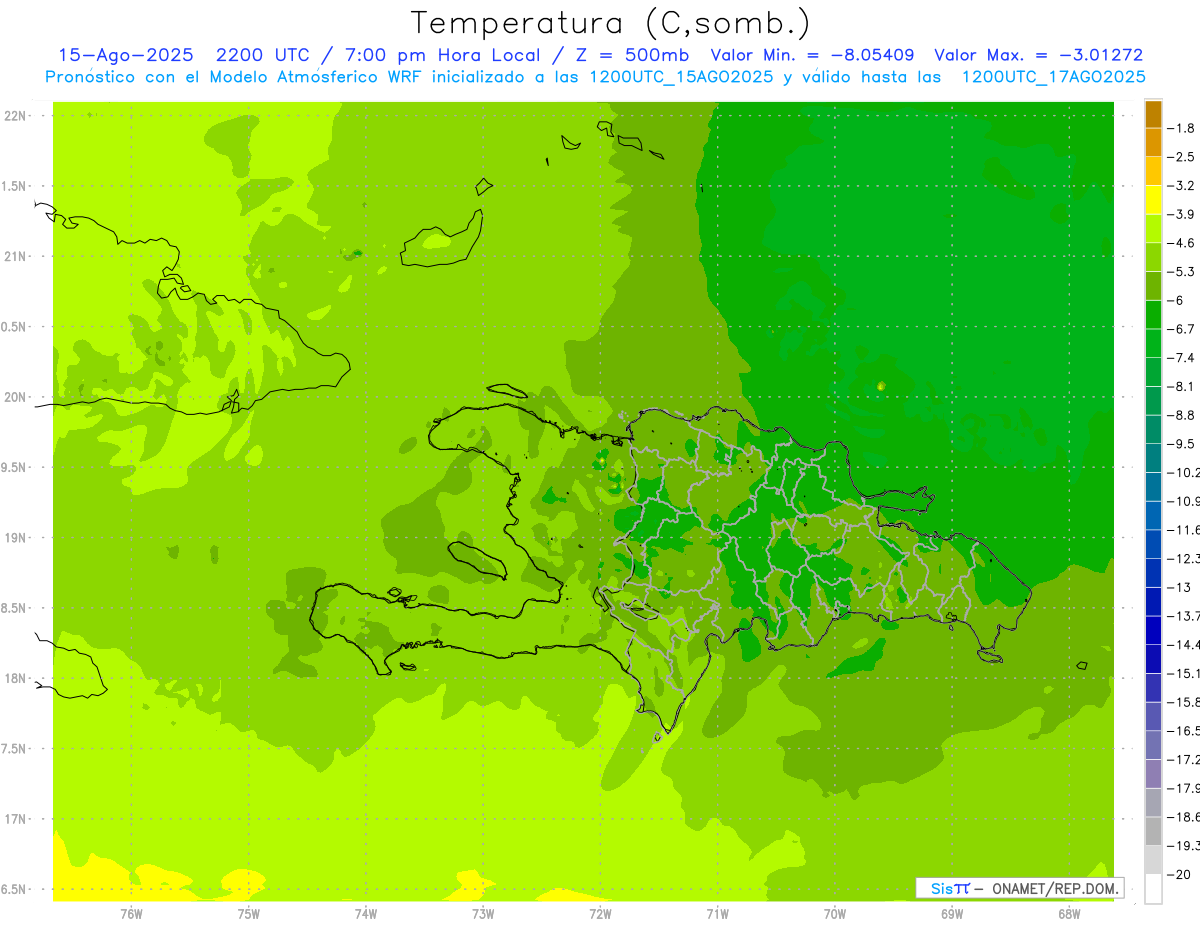Click the white swatch below the -20 label
Image resolution: width=1200 pixels, height=927 pixels.
(x=1153, y=889)
